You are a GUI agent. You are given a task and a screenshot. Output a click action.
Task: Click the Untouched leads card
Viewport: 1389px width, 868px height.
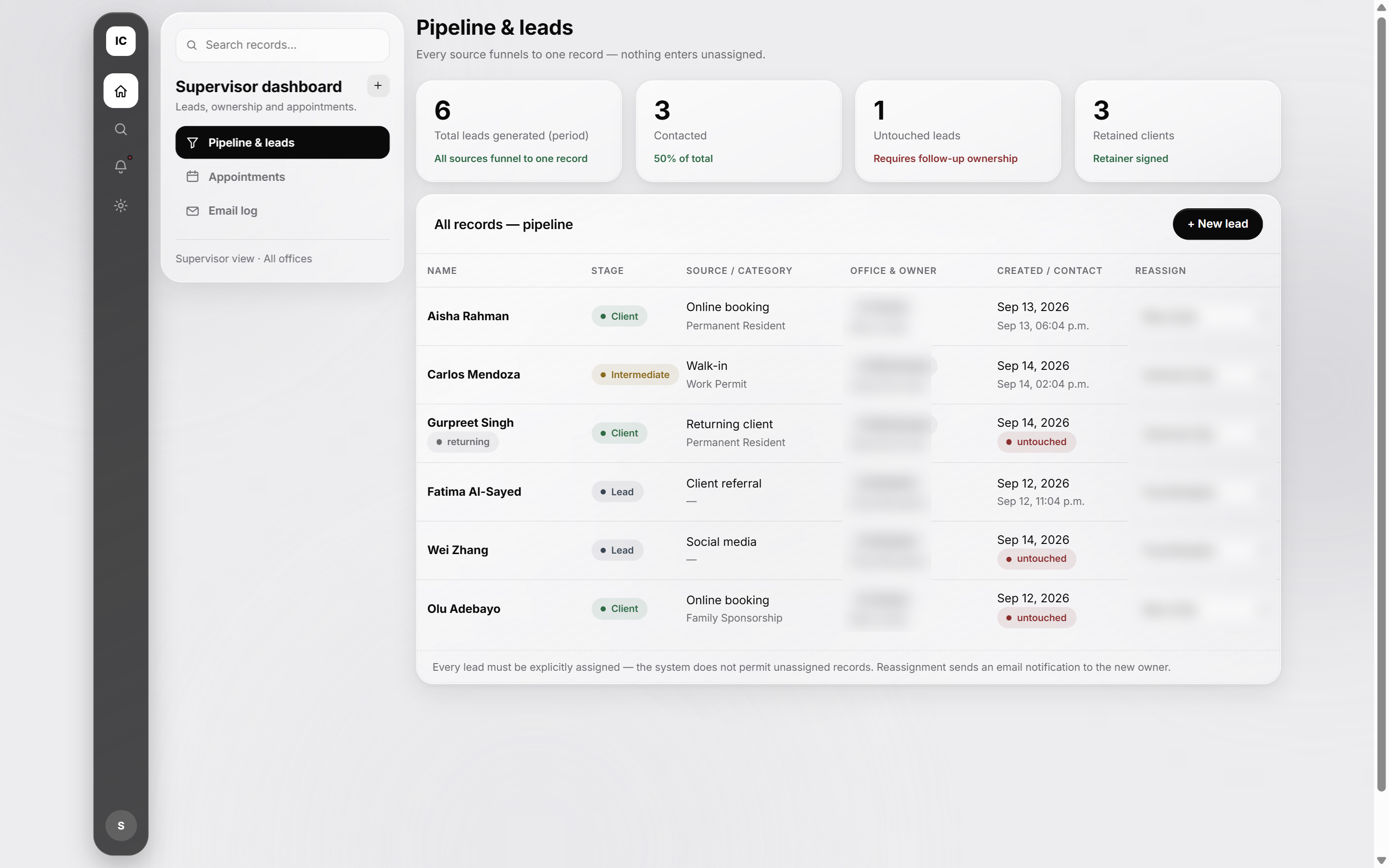click(x=957, y=131)
